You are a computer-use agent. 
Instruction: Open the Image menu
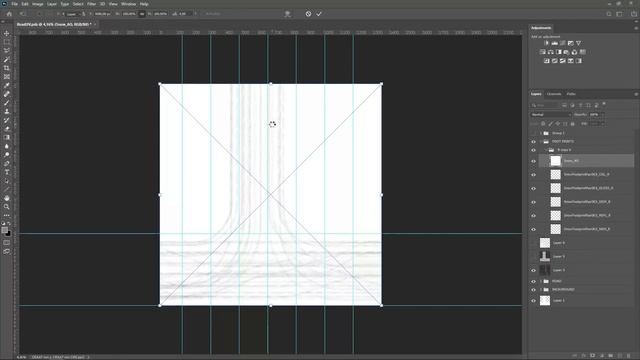tap(38, 4)
